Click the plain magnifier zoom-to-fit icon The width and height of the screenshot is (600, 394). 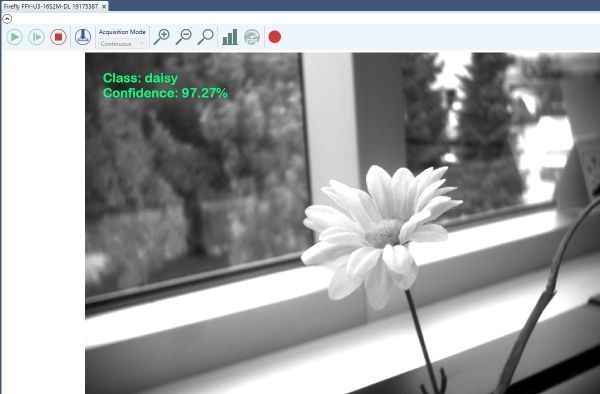[206, 37]
